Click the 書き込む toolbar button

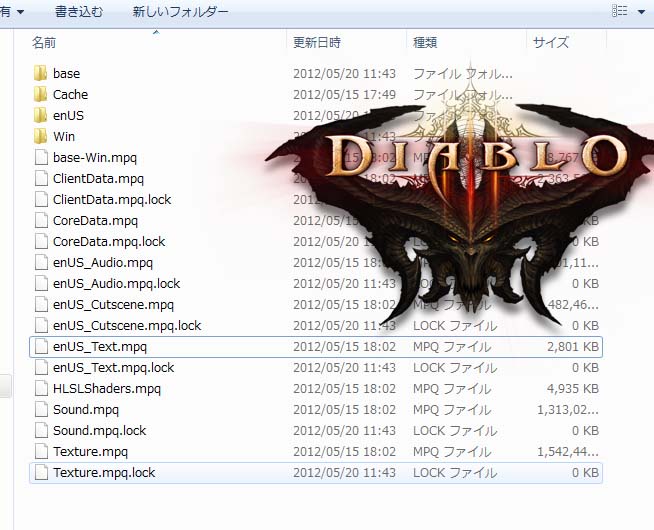pyautogui.click(x=78, y=11)
